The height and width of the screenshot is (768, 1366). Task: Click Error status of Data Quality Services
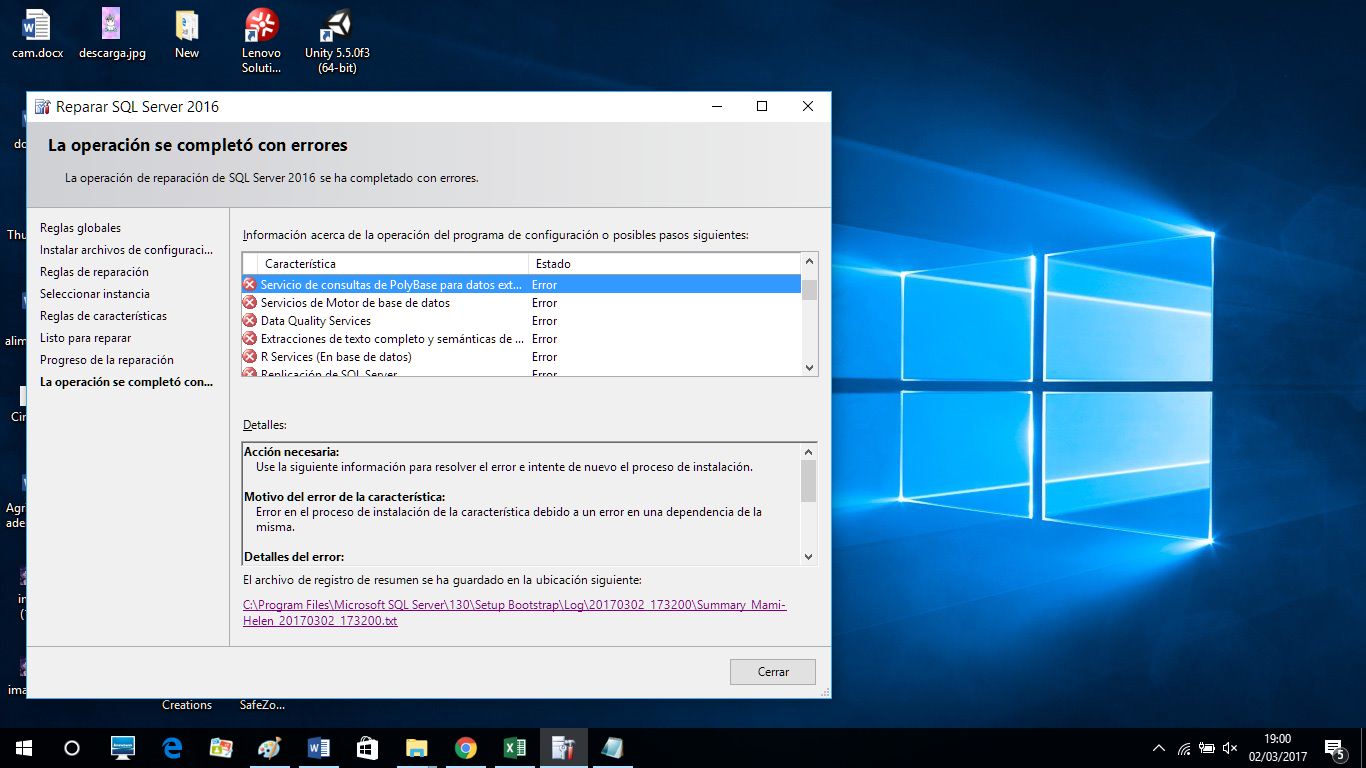point(544,321)
